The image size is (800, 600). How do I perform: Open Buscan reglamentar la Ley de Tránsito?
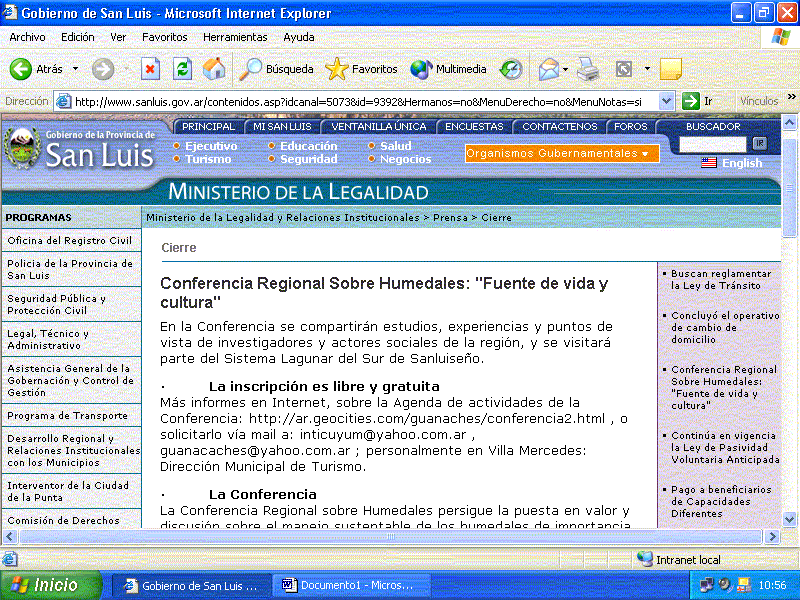pos(721,279)
